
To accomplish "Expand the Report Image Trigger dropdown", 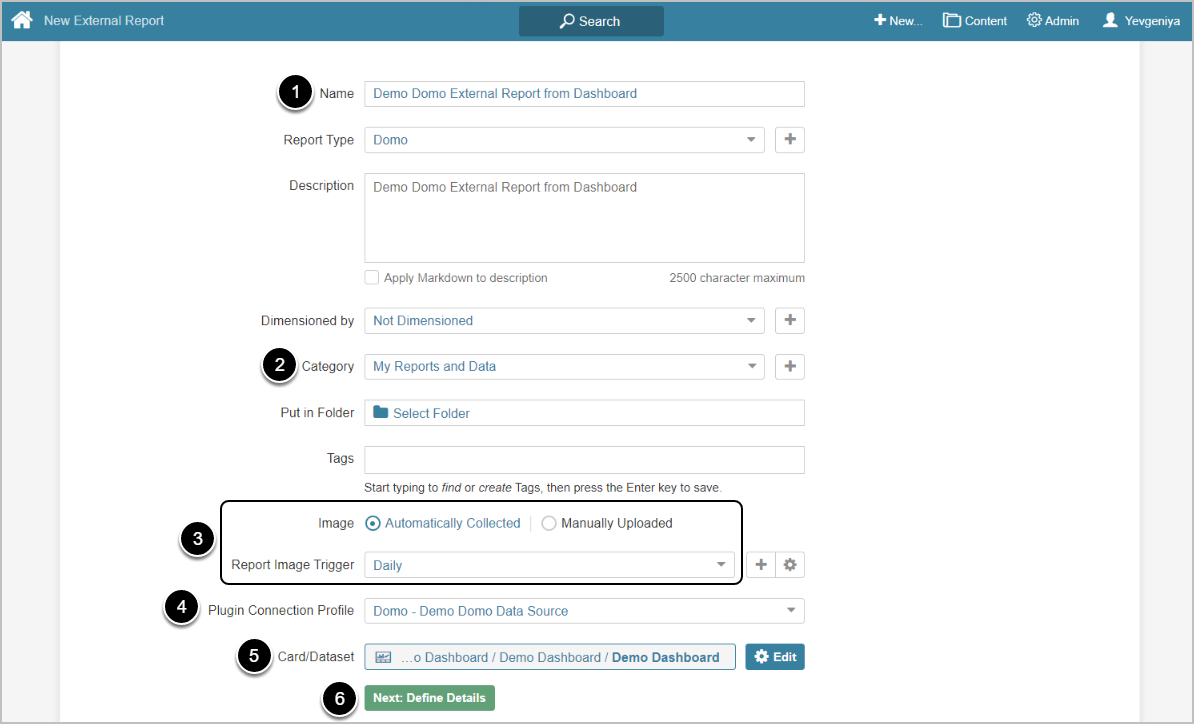I will point(549,565).
